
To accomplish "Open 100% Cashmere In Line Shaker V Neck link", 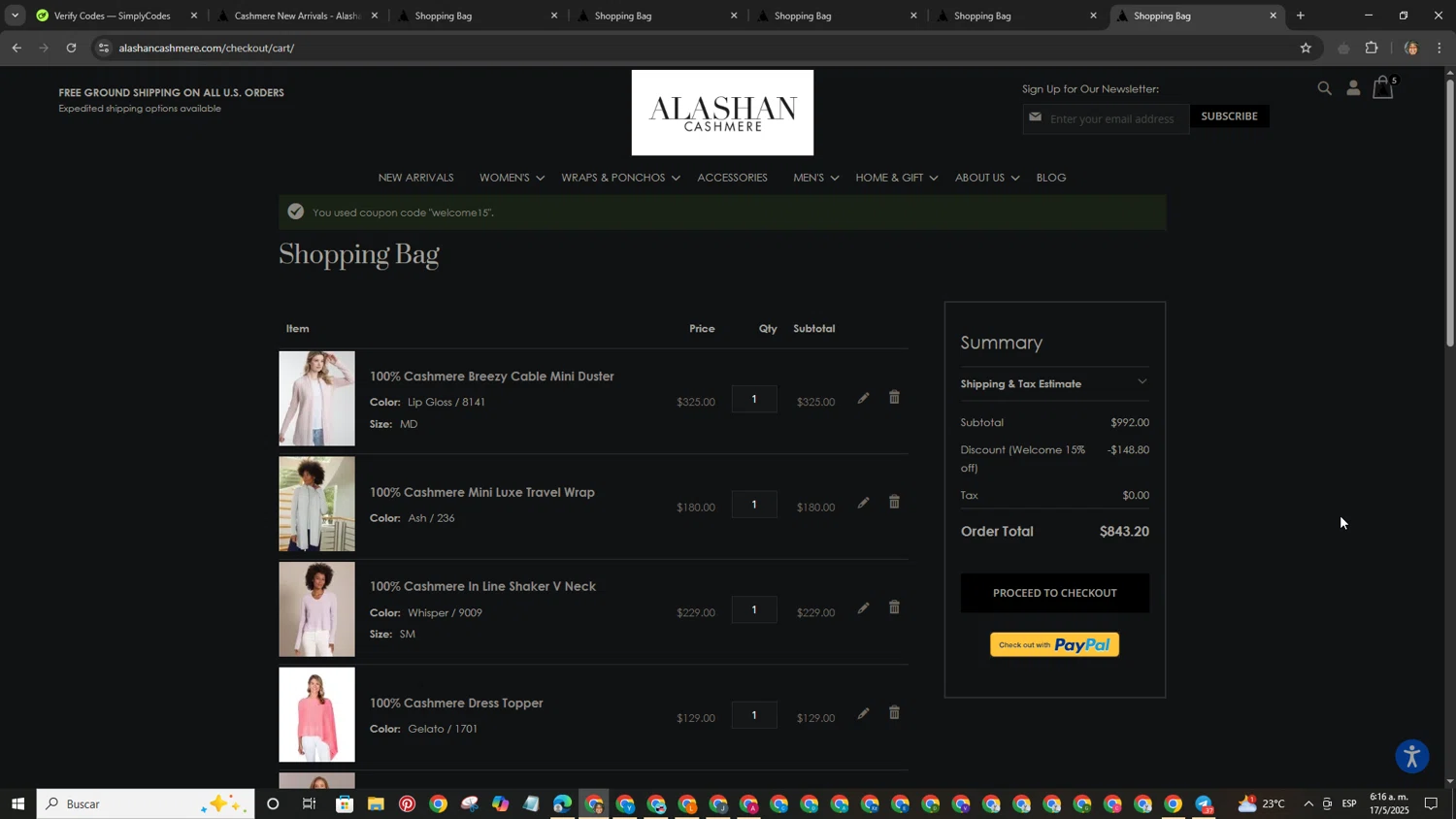I will [482, 586].
